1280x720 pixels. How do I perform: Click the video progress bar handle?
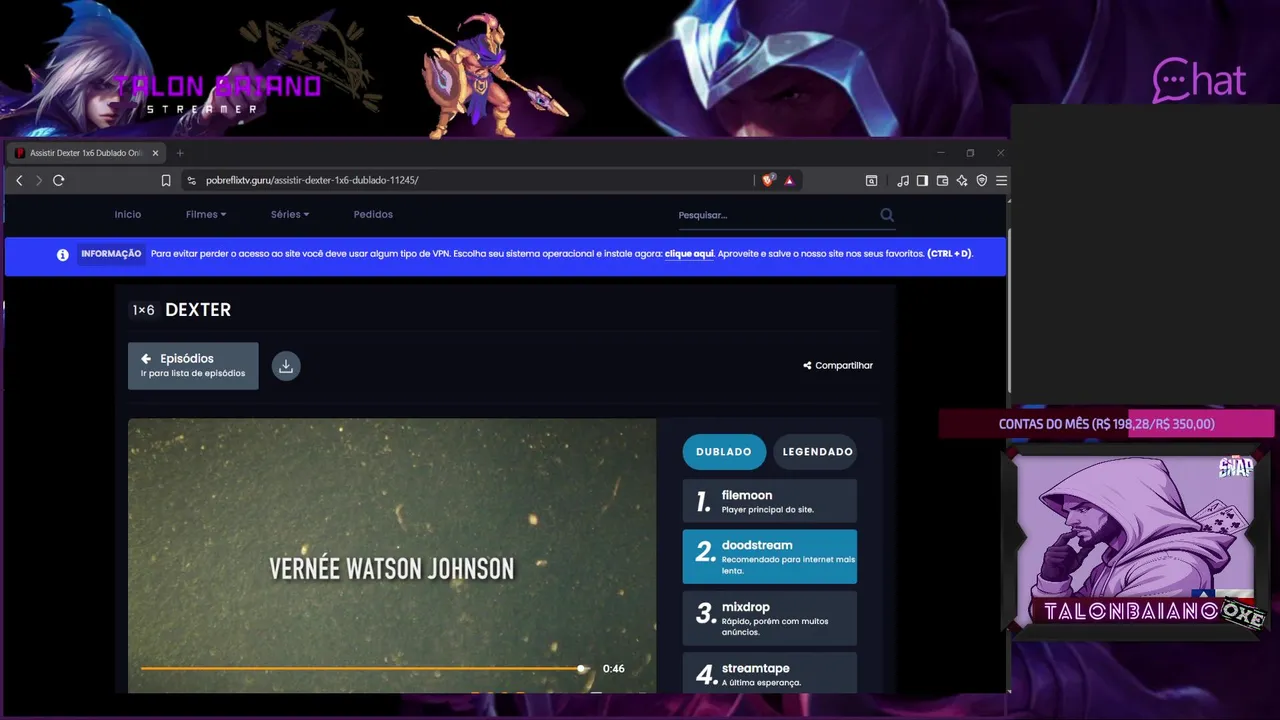coord(581,668)
